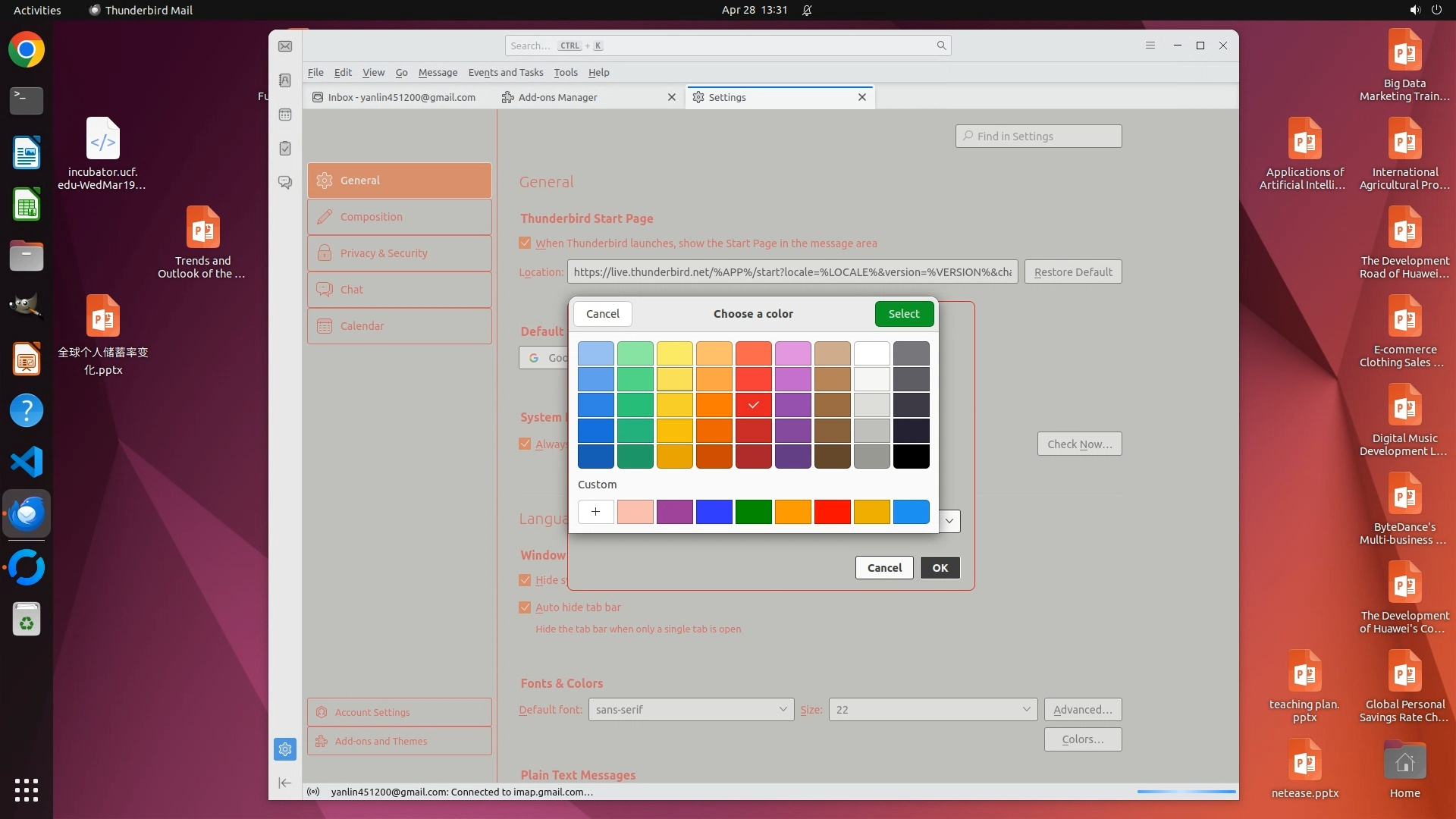Switch to the Add-ons Manager tab
The image size is (1456, 819).
click(x=558, y=97)
